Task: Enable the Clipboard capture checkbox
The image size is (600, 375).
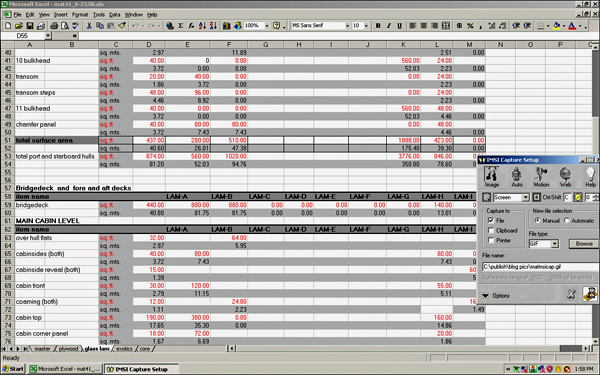Action: (491, 230)
